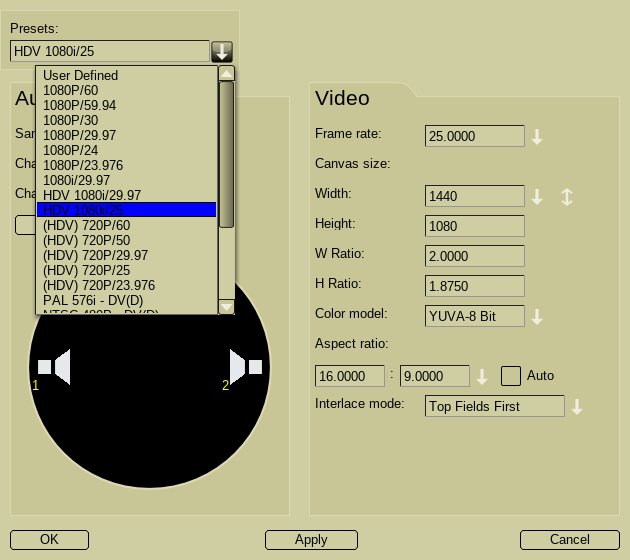The width and height of the screenshot is (630, 560).
Task: Click the swap width and height arrows icon
Action: [x=567, y=197]
